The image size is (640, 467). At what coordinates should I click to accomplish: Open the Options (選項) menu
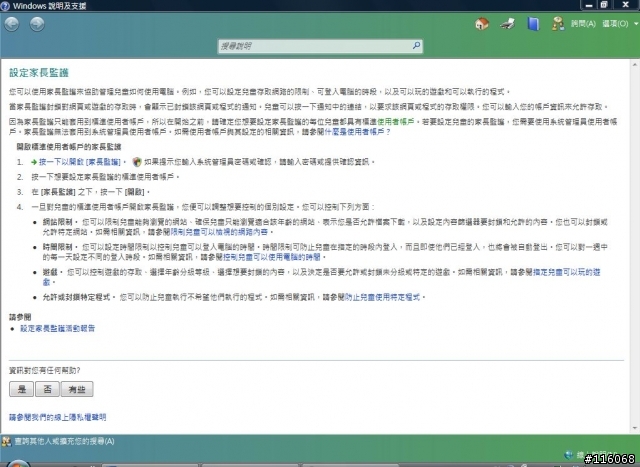(618, 24)
